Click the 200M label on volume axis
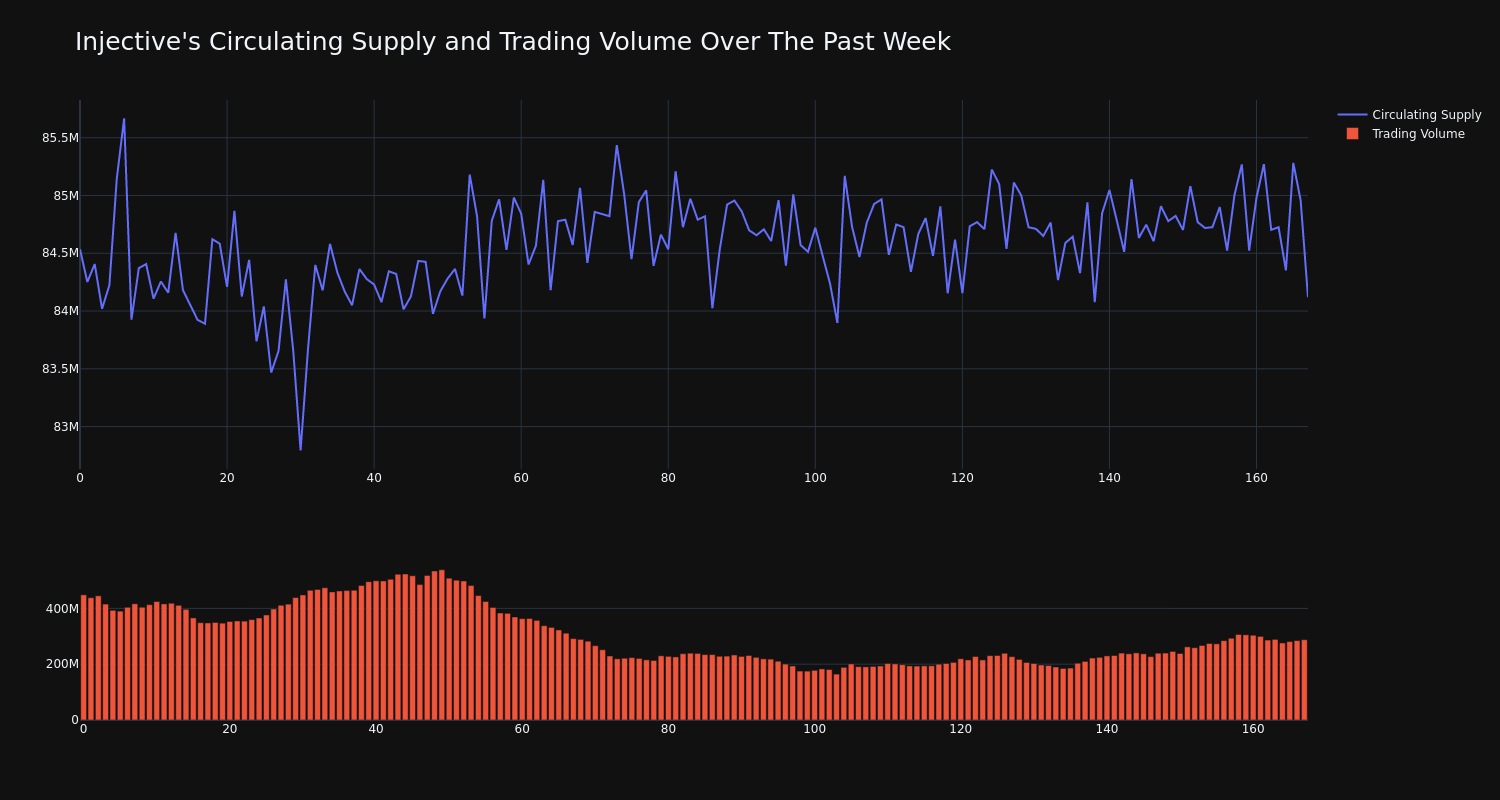 point(62,664)
